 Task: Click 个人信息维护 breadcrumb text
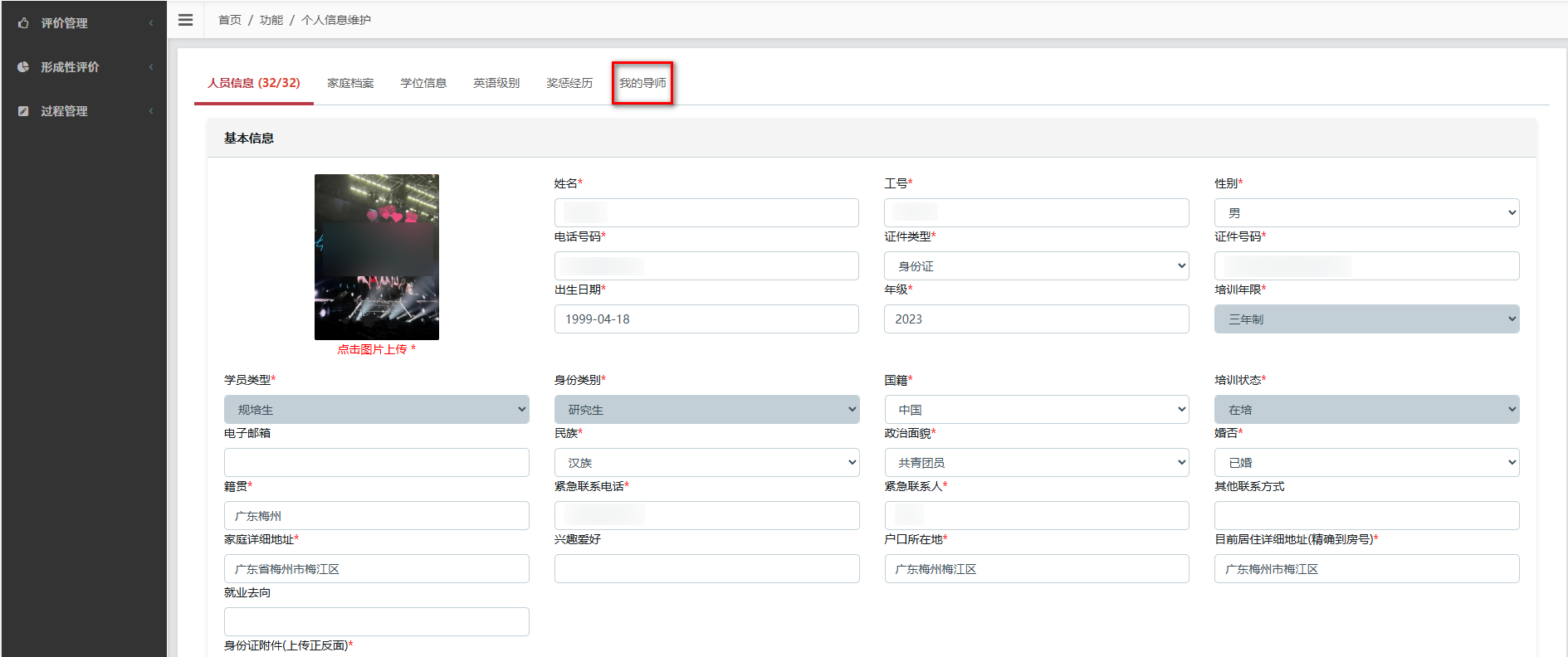336,20
